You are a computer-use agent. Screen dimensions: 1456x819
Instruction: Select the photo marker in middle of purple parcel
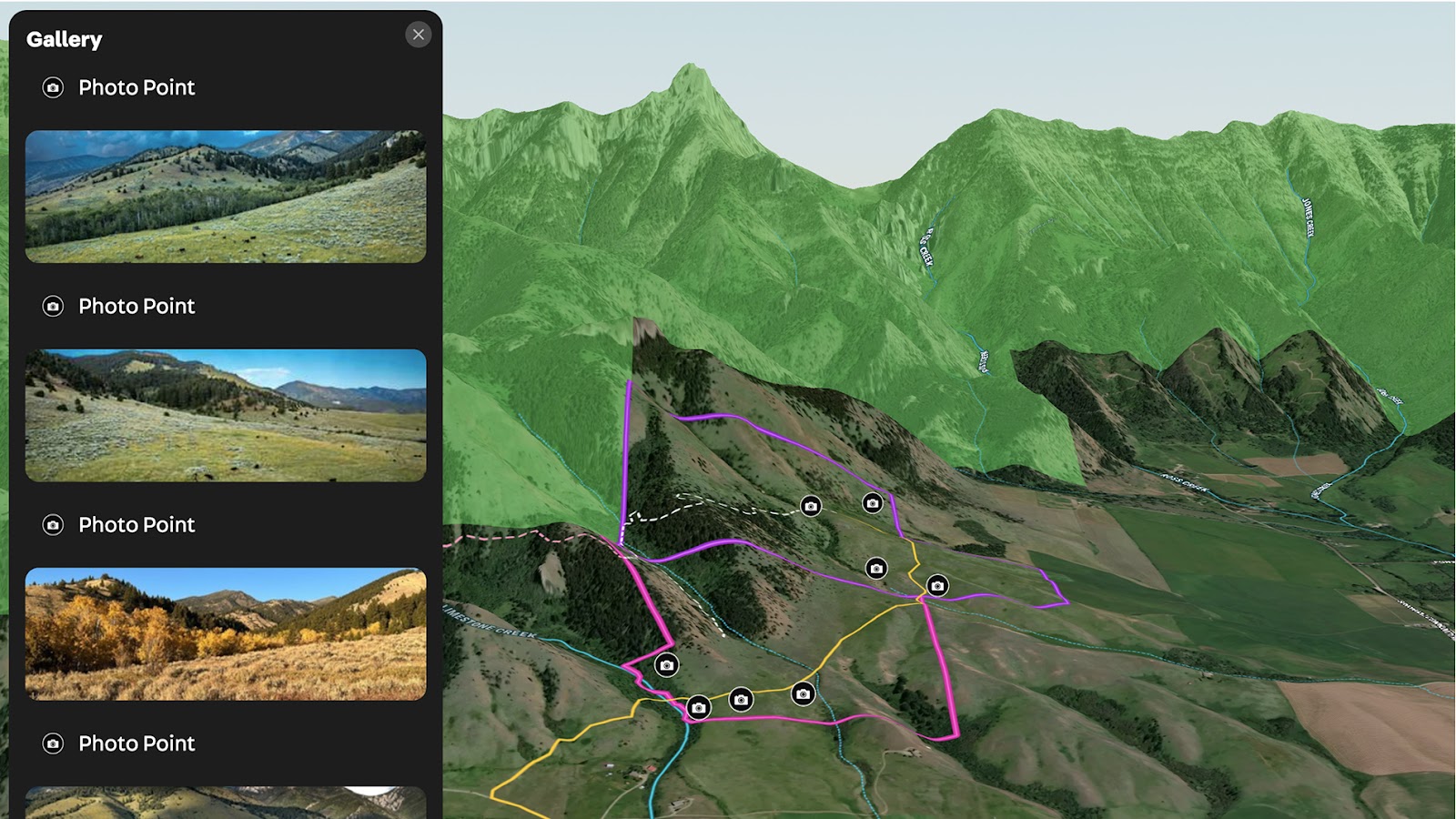pyautogui.click(x=876, y=568)
